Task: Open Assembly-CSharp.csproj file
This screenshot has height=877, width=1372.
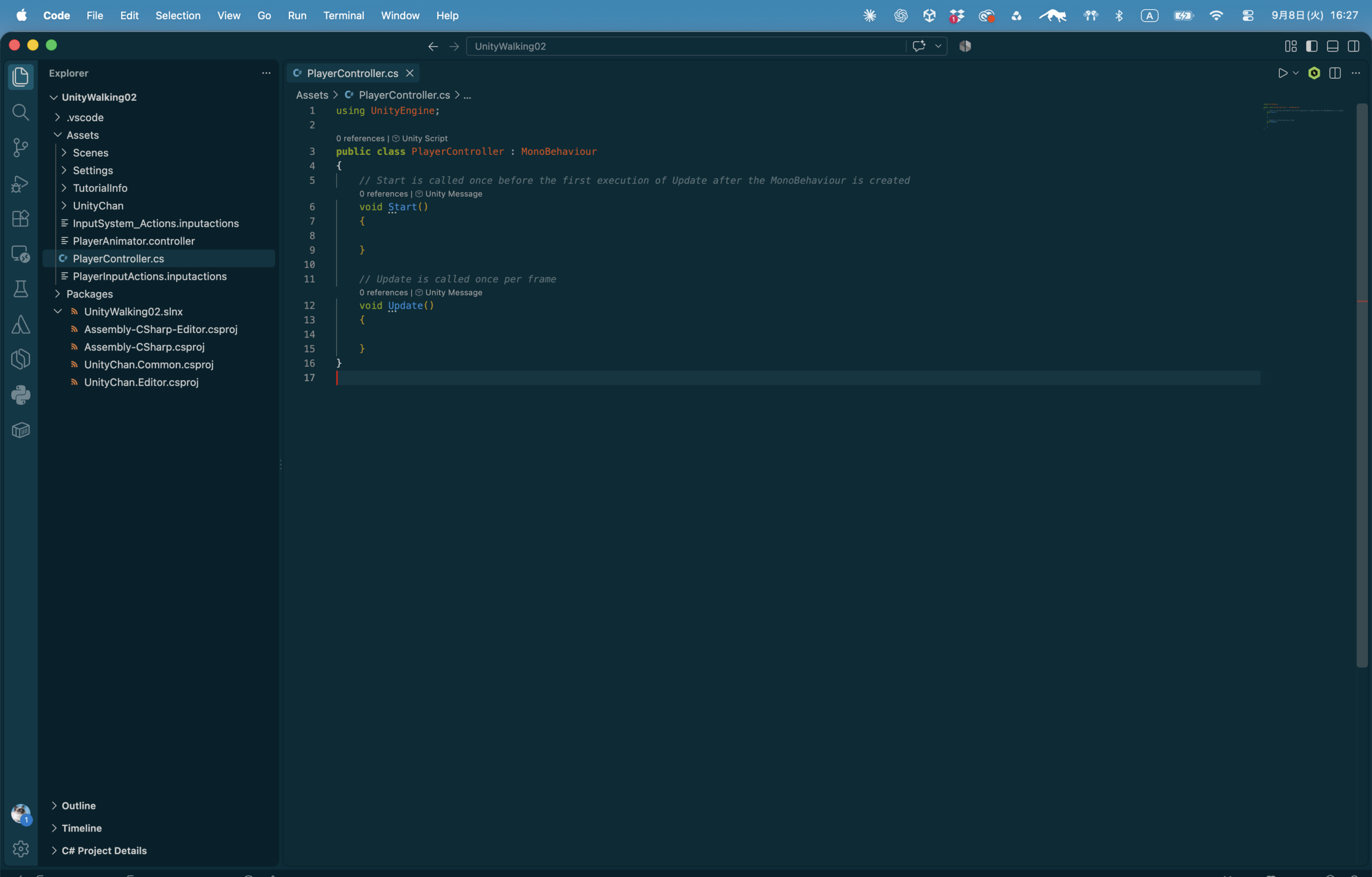Action: [144, 347]
